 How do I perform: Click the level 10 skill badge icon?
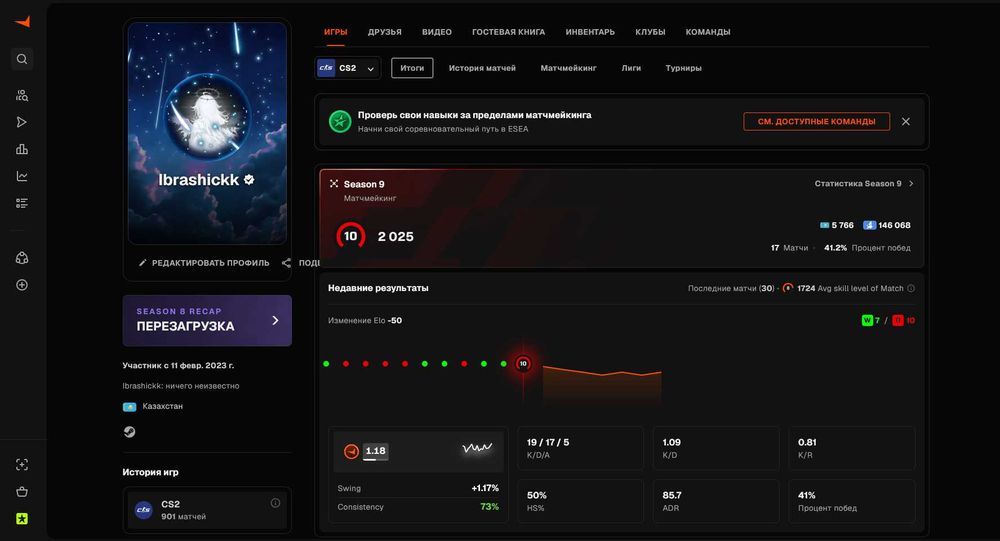point(351,236)
